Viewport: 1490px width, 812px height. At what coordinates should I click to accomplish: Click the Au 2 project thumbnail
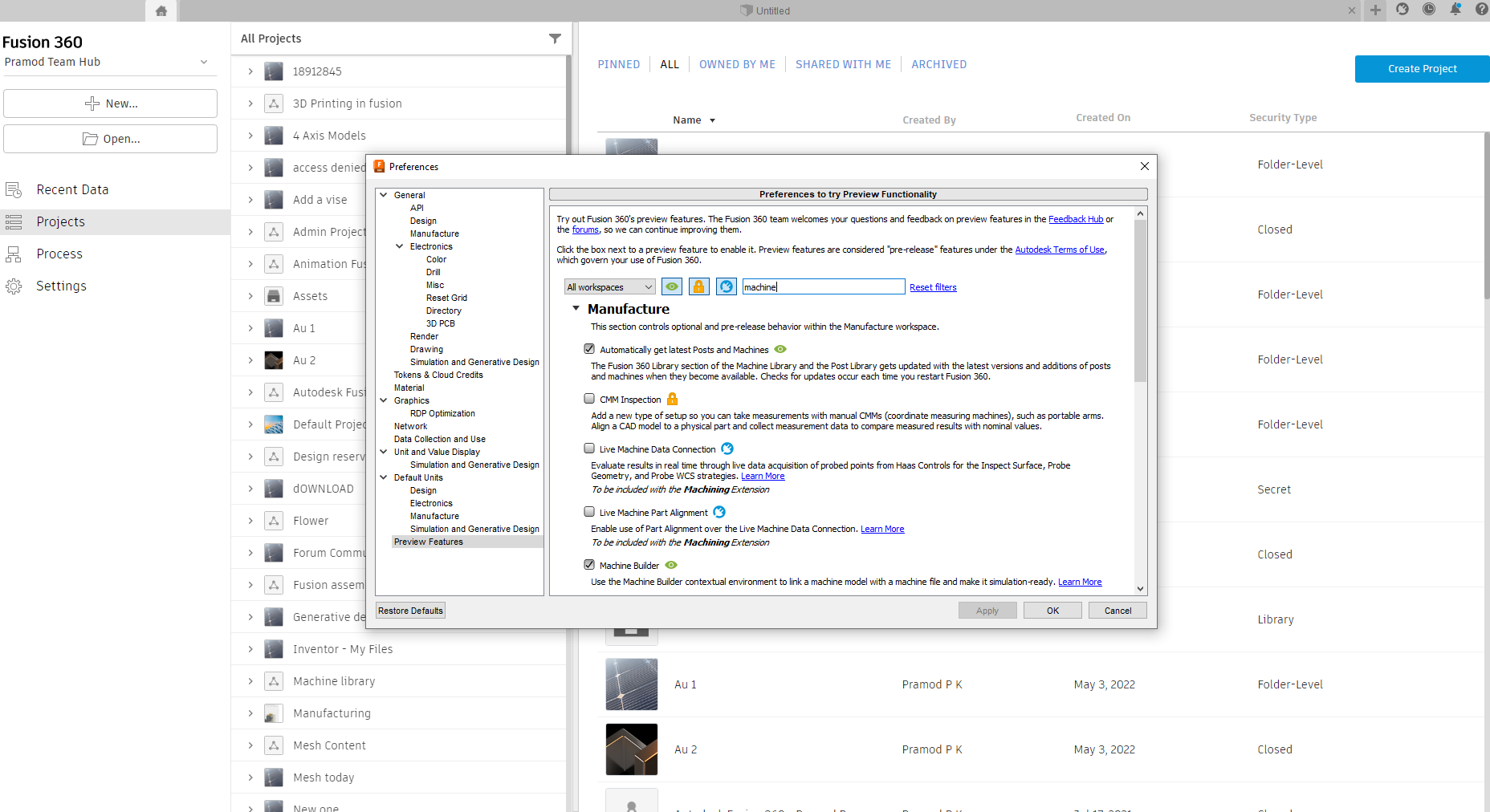[631, 749]
